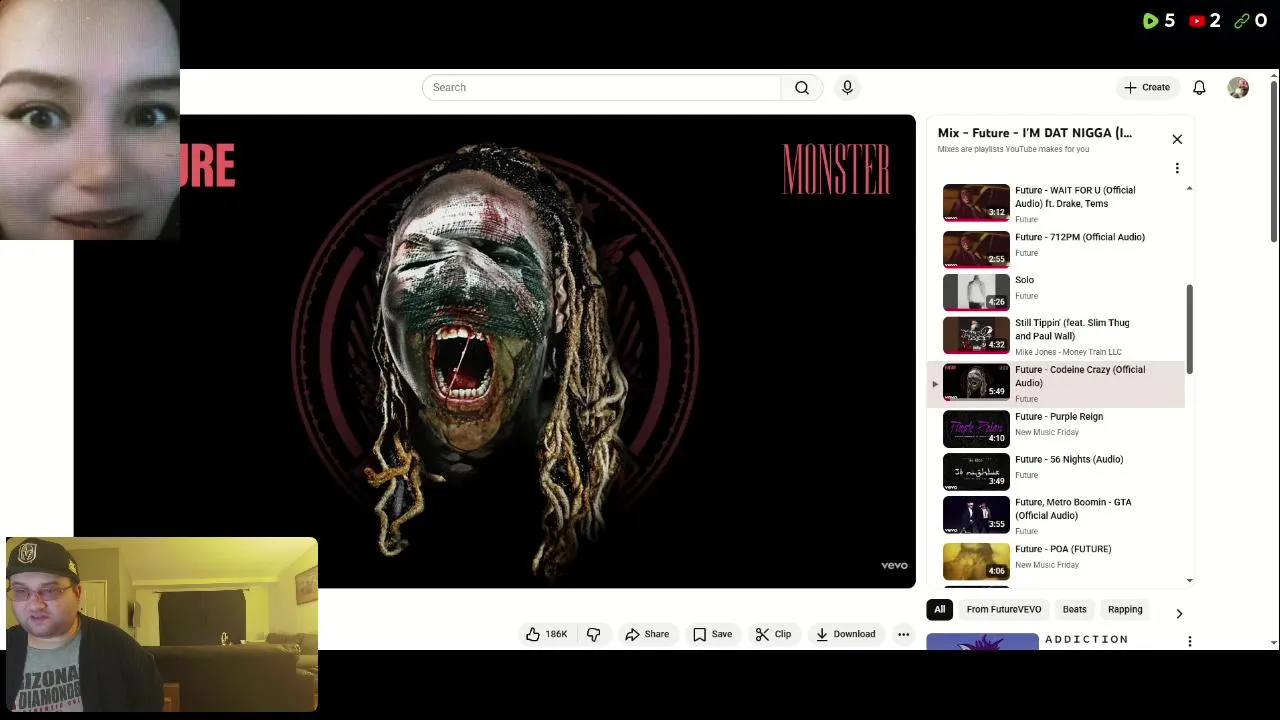
Task: Select the From FutureVEVO chip
Action: [1004, 609]
